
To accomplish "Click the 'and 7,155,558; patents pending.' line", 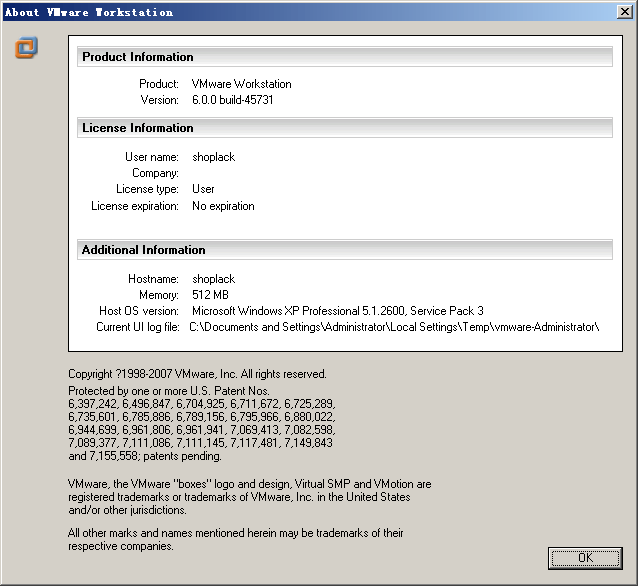I will [145, 456].
